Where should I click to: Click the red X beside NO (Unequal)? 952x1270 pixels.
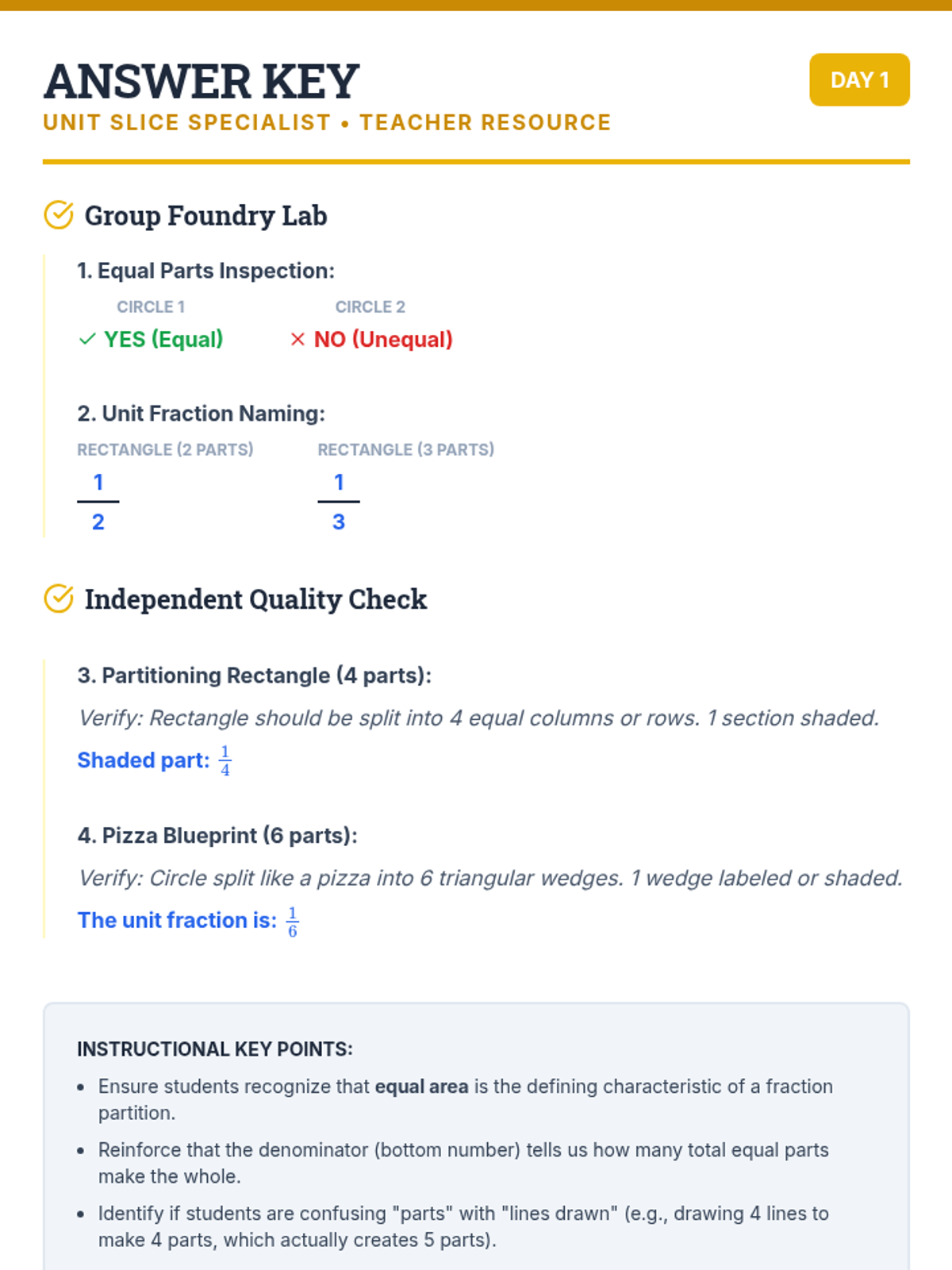(x=297, y=340)
